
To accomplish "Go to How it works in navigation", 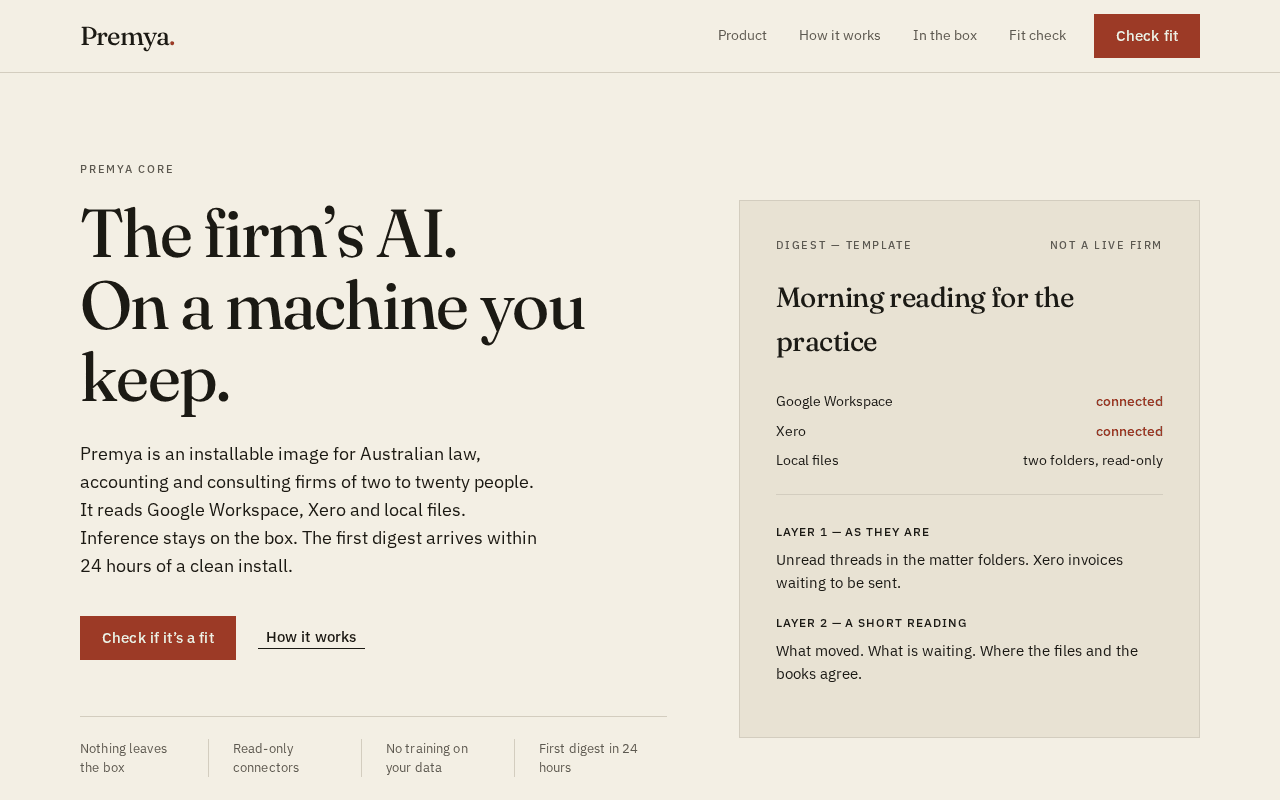I will pyautogui.click(x=840, y=36).
